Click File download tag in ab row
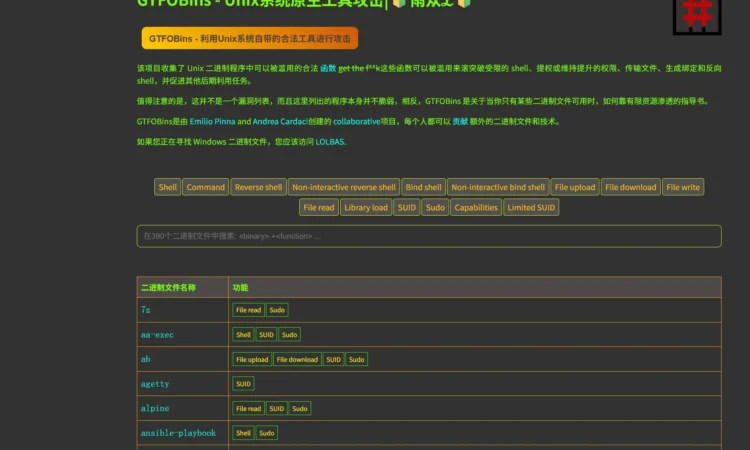Viewport: 750px width, 450px height. click(297, 359)
